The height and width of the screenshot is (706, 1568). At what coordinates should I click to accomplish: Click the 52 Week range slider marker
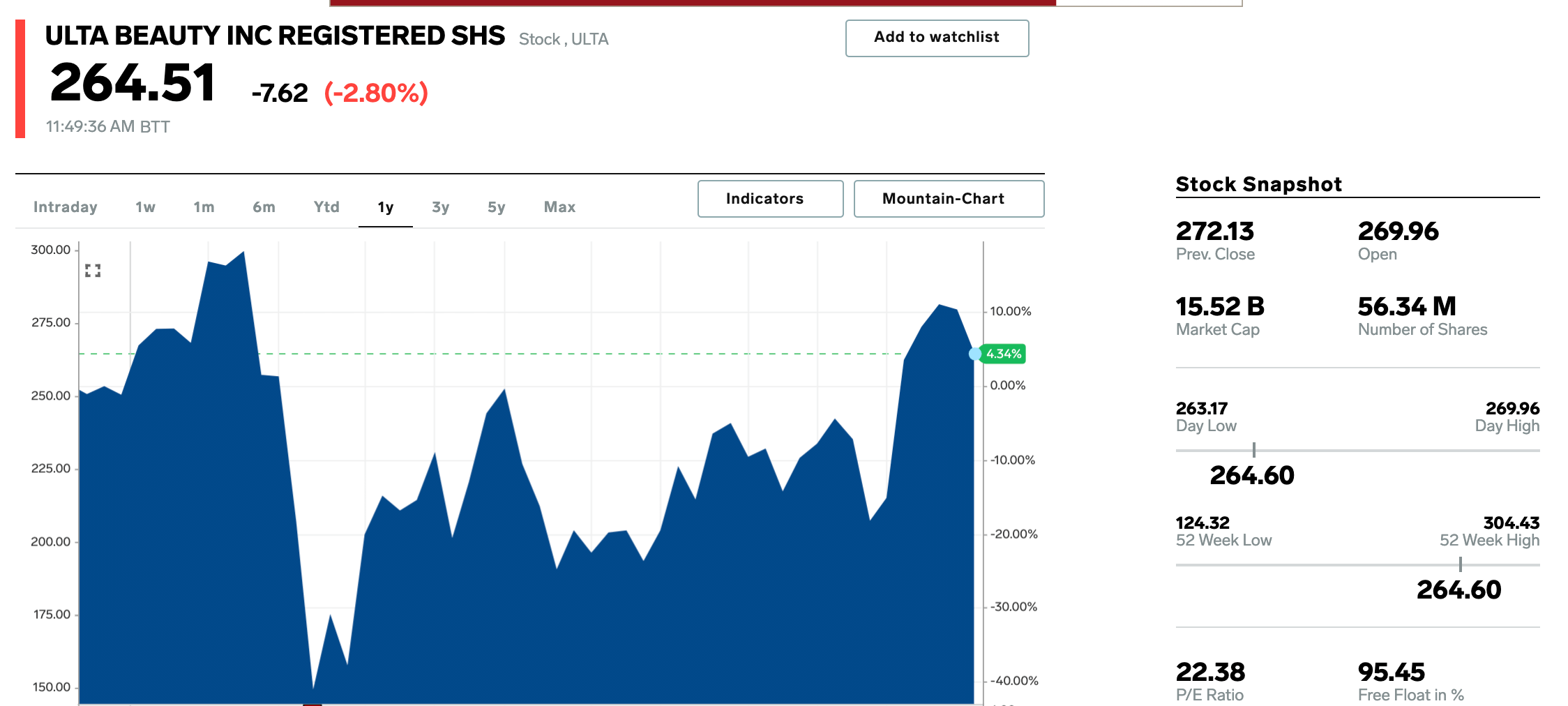click(1460, 564)
